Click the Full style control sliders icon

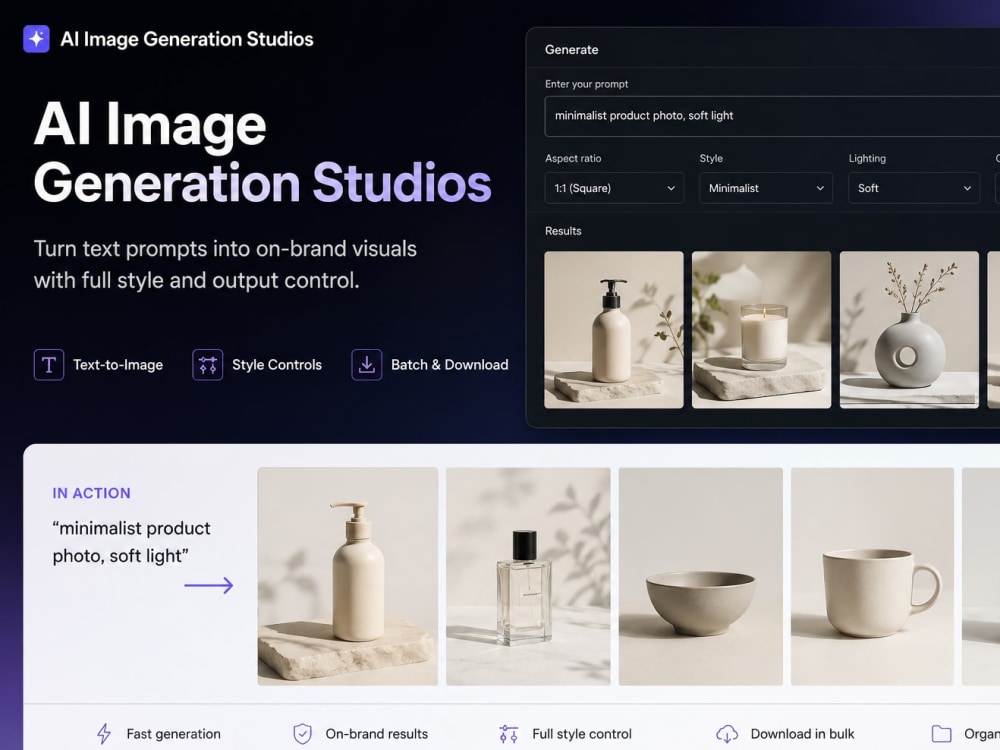click(508, 734)
